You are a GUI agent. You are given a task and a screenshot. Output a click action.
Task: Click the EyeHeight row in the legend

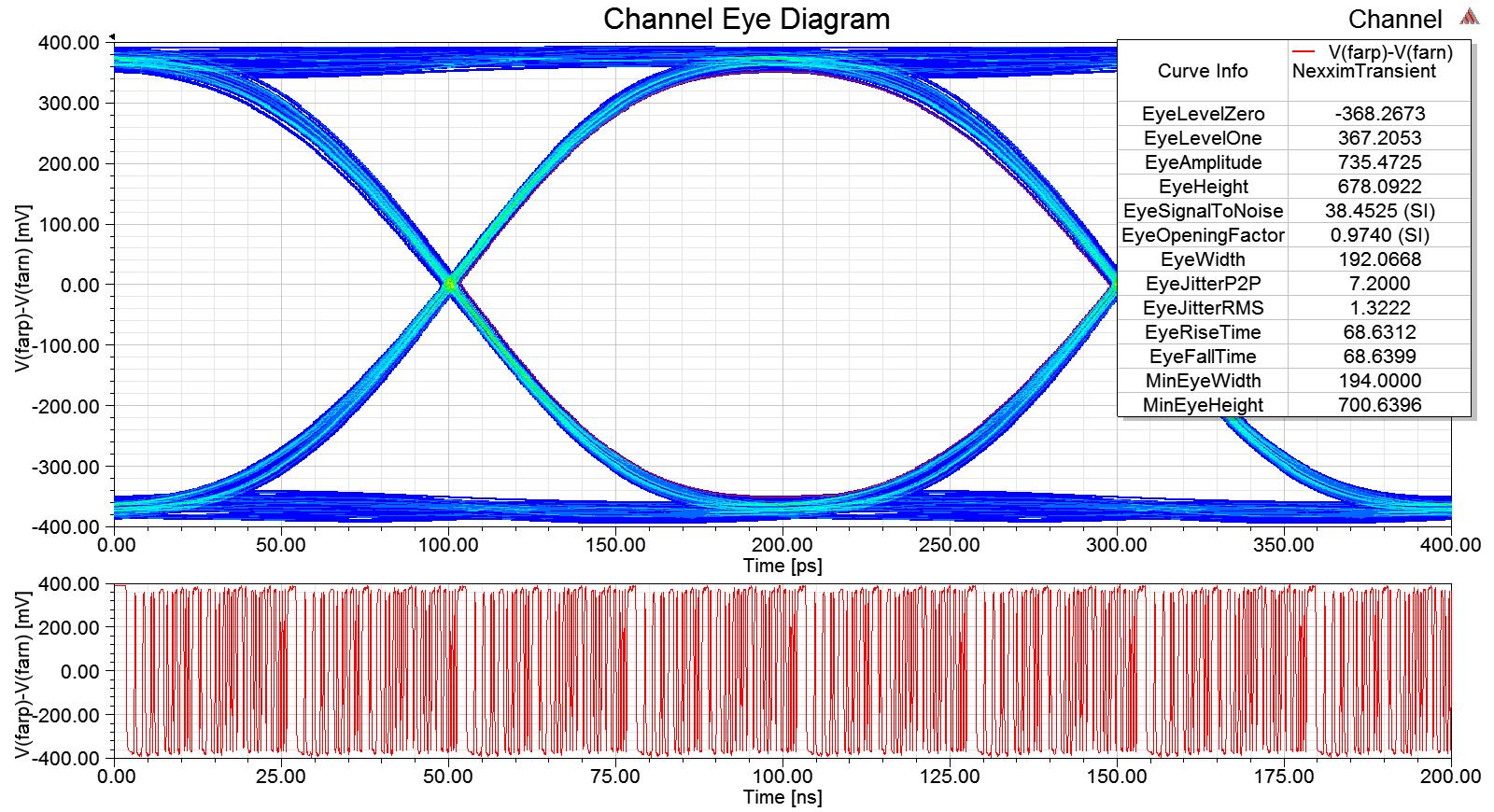[1203, 187]
